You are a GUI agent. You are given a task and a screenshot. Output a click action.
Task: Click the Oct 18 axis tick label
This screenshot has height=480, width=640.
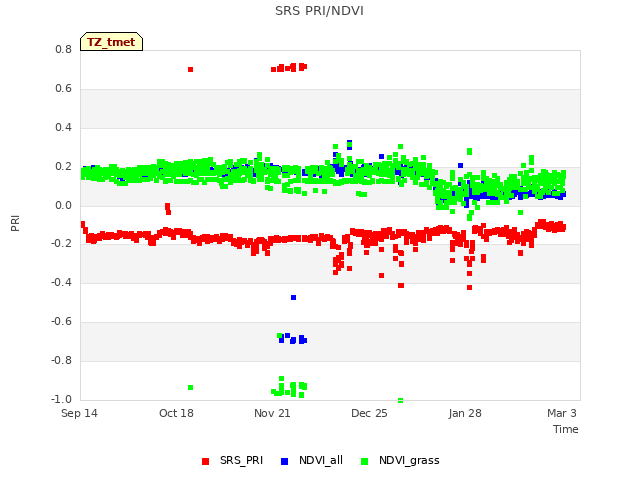coord(176,413)
